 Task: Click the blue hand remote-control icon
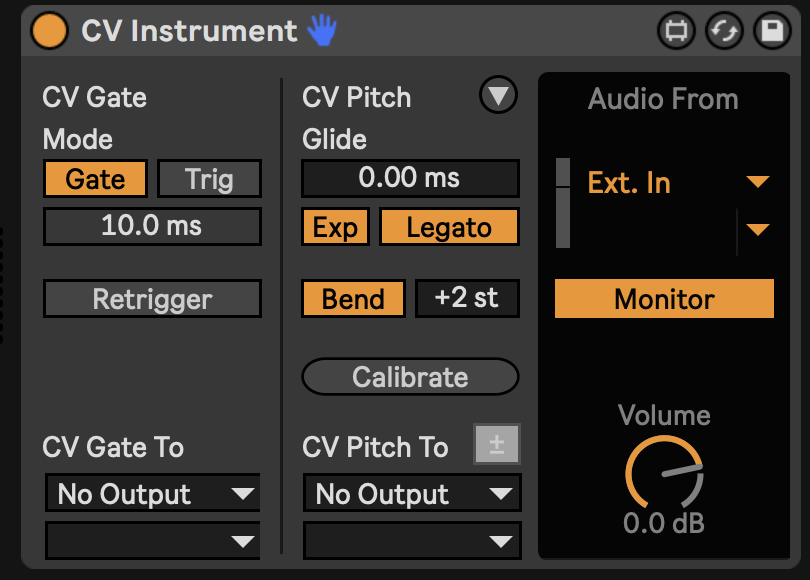coord(322,31)
